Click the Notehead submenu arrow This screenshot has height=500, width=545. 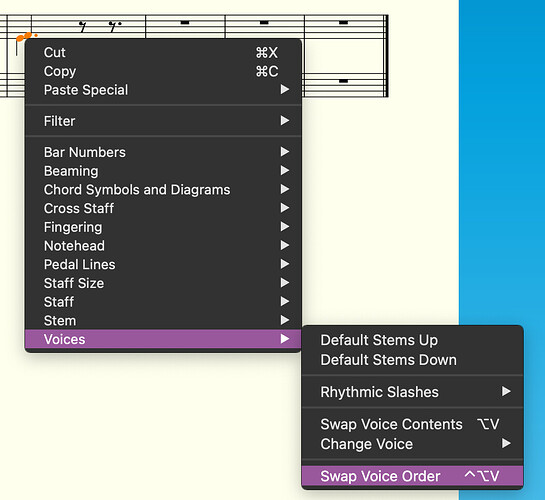coord(285,245)
